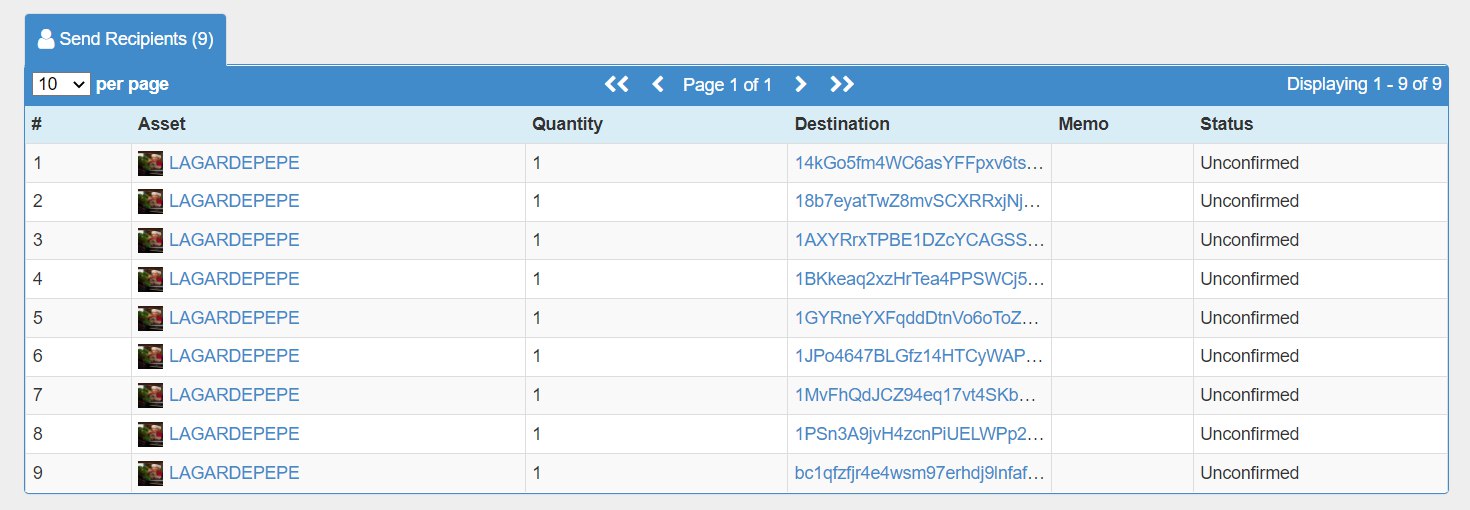Click LAGARDEPEPE thumbnail icon in row 5

pos(150,318)
